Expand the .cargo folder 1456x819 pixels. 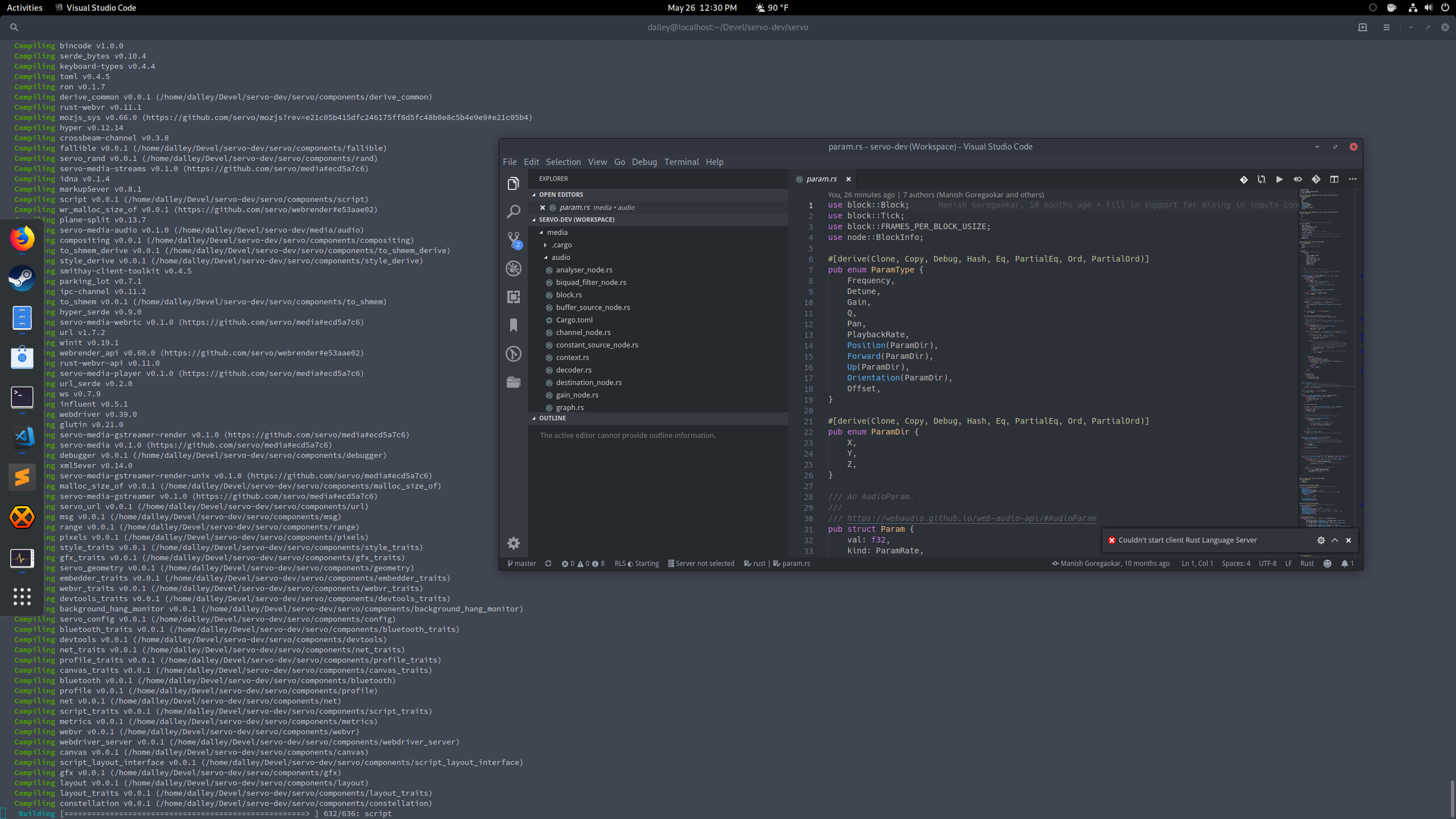coord(562,245)
